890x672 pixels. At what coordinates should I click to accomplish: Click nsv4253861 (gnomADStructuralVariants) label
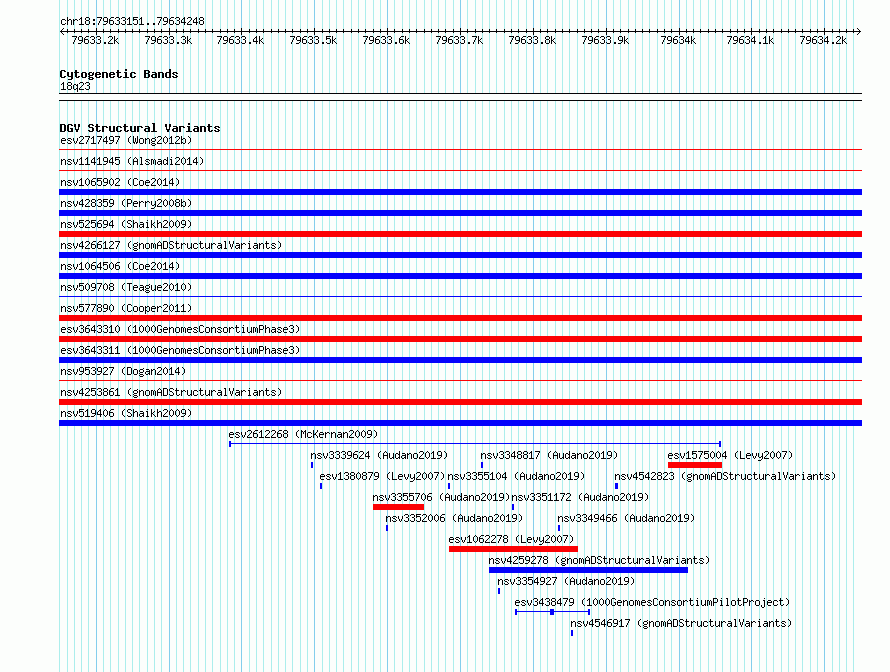point(171,392)
